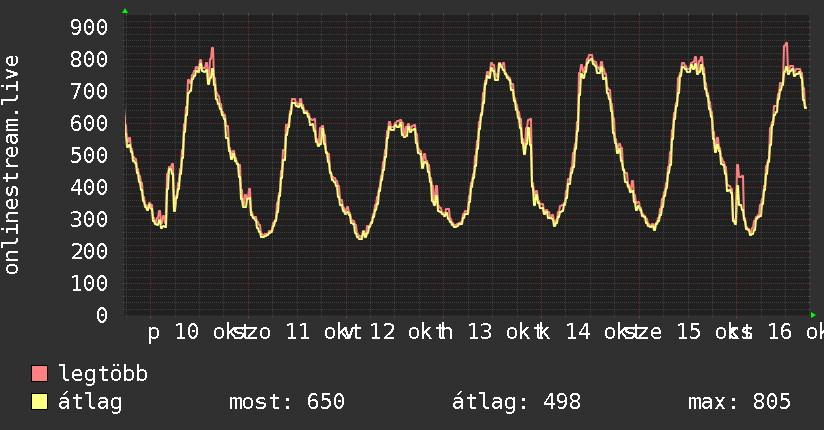Click the 'p 10' date label

tap(173, 332)
